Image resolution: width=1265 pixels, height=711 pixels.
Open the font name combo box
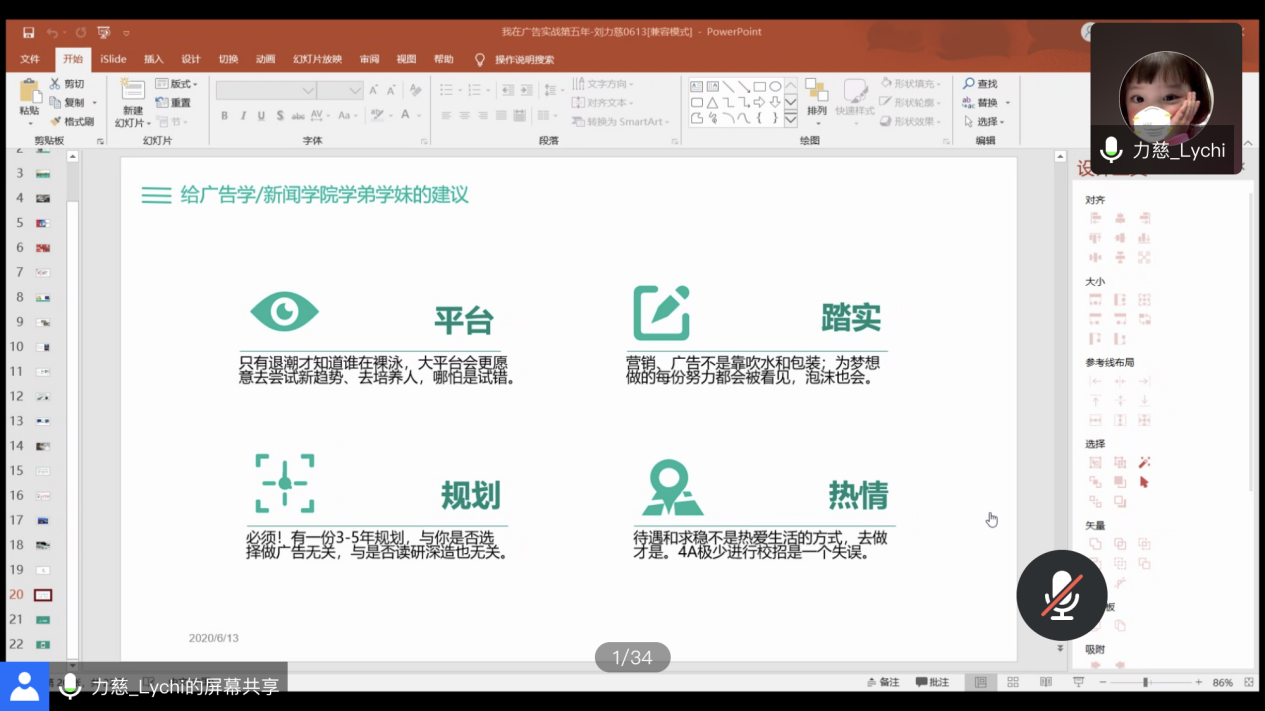(265, 91)
